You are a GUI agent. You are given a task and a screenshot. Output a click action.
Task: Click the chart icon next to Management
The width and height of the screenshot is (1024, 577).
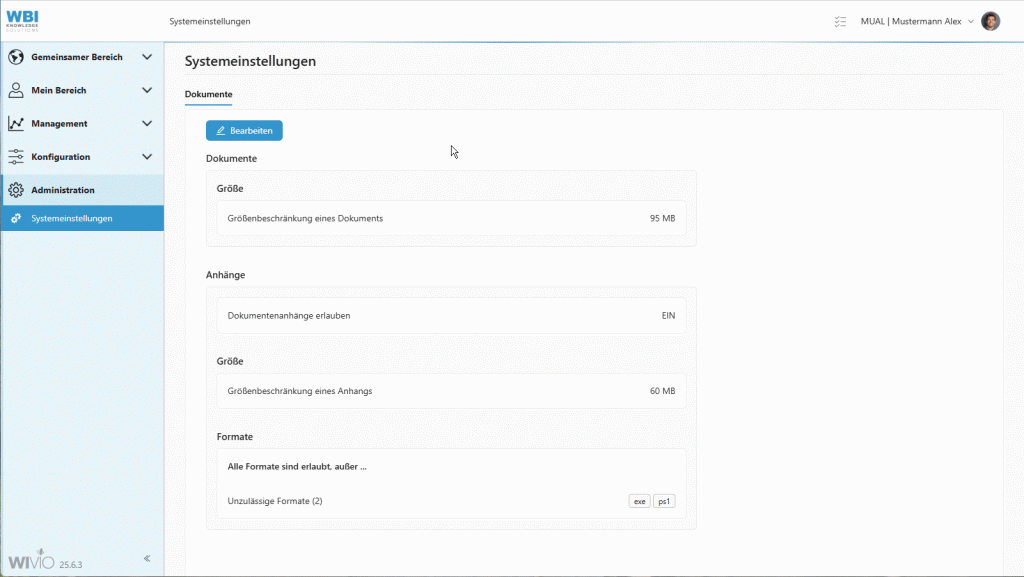[x=17, y=123]
